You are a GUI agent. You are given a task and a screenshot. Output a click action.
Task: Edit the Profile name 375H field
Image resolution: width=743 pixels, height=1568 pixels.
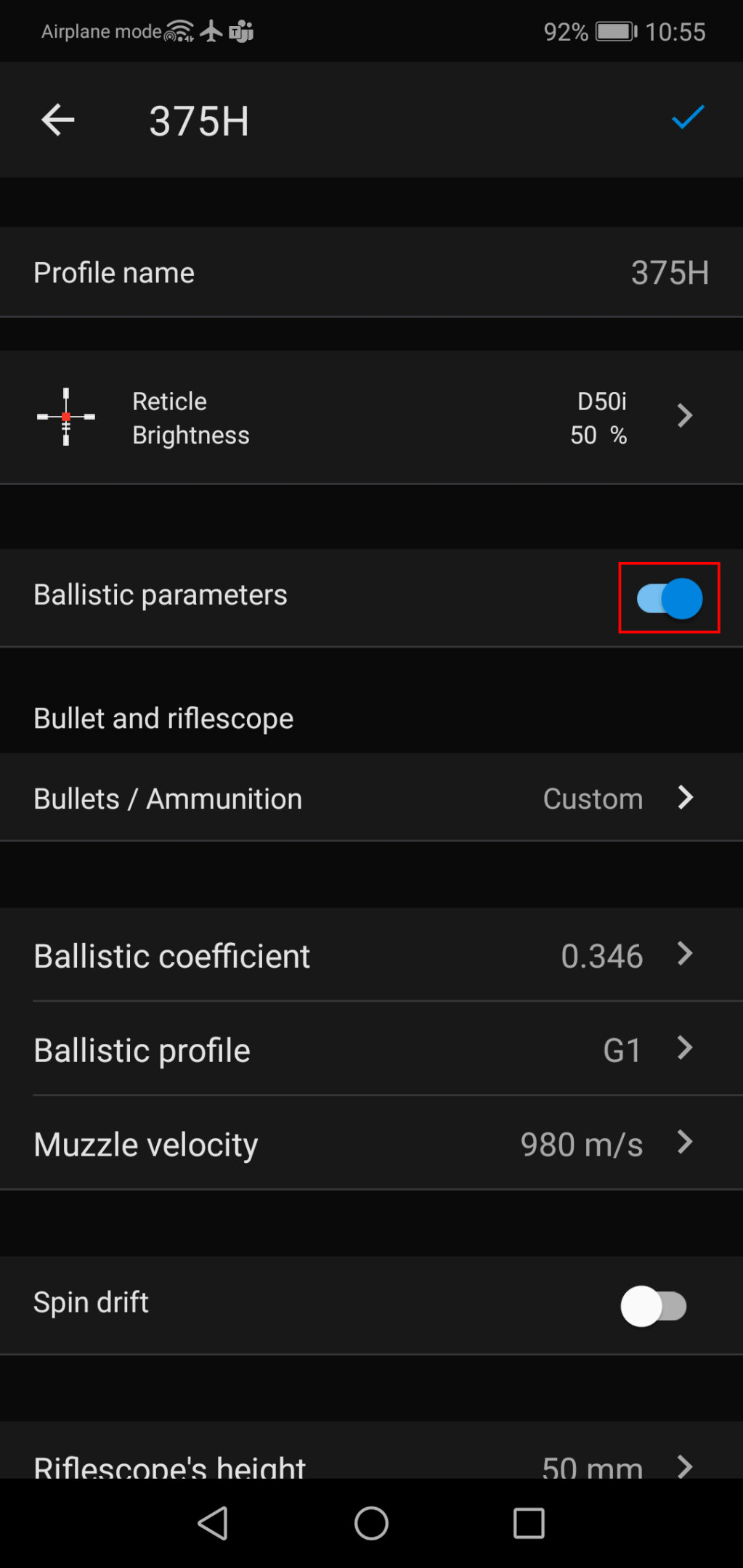(x=669, y=273)
